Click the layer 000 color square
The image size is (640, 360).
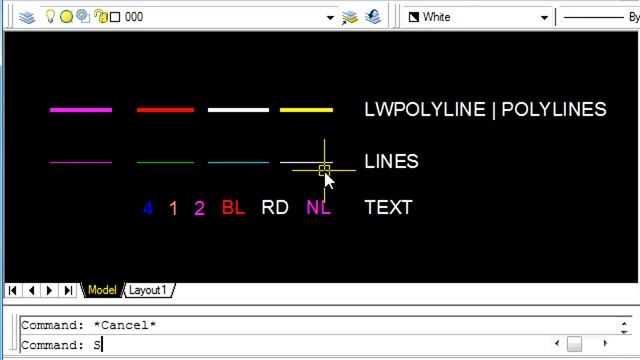click(x=116, y=17)
